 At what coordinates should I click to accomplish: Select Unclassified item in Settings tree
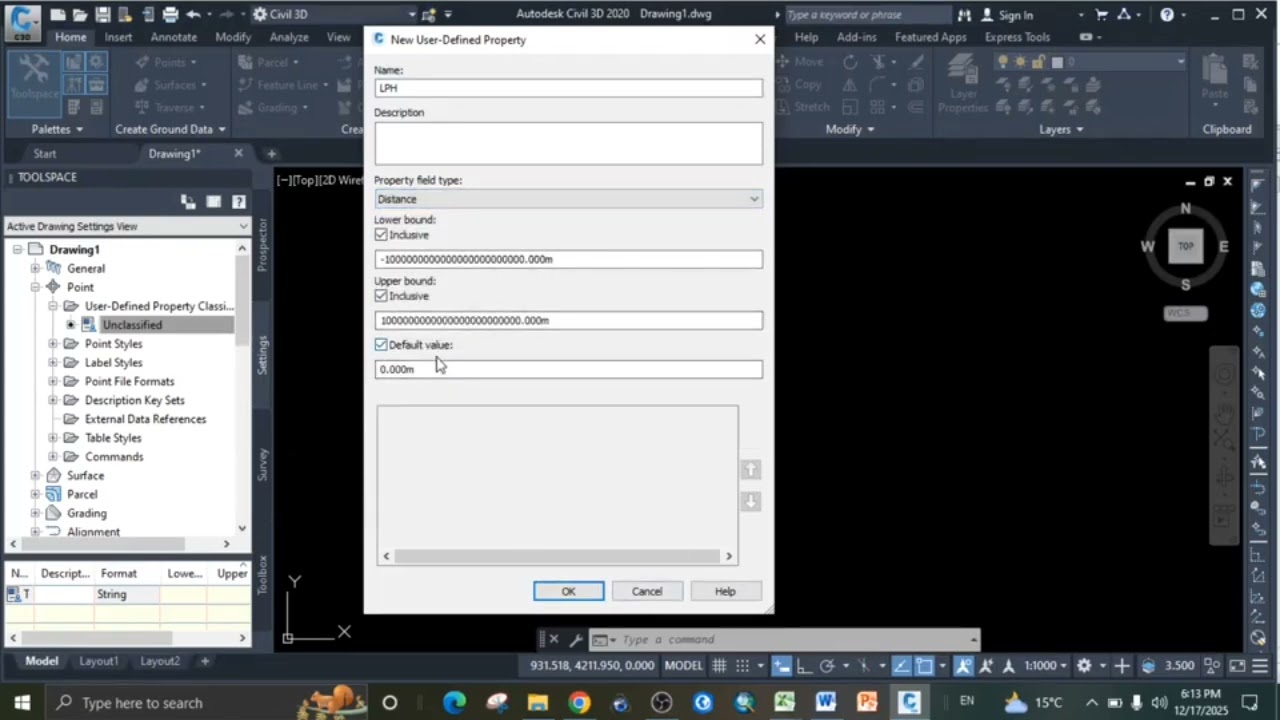132,325
